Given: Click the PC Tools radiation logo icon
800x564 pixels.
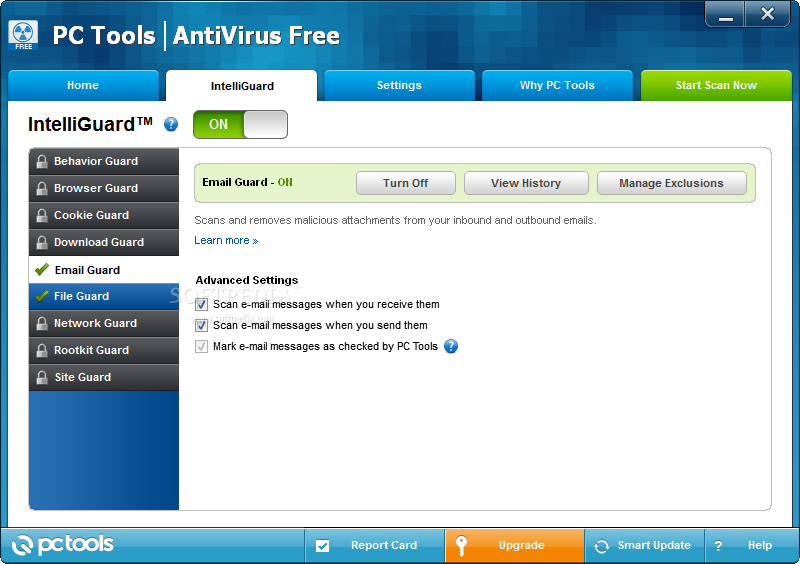Looking at the screenshot, I should (x=23, y=35).
